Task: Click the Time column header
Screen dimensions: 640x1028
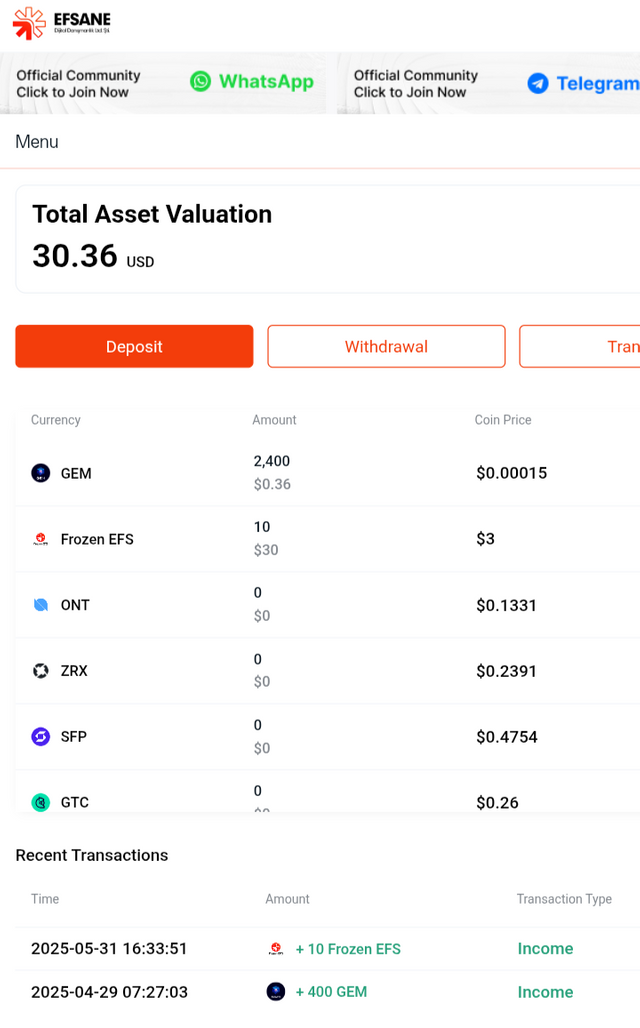Action: tap(45, 899)
